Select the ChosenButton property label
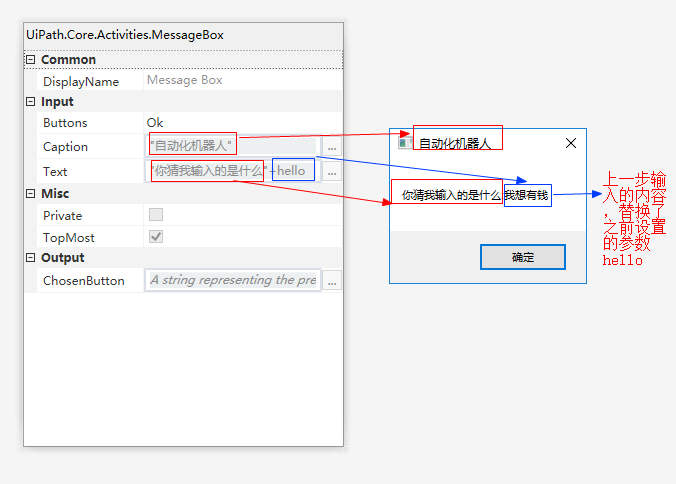The width and height of the screenshot is (676, 484). 84,281
